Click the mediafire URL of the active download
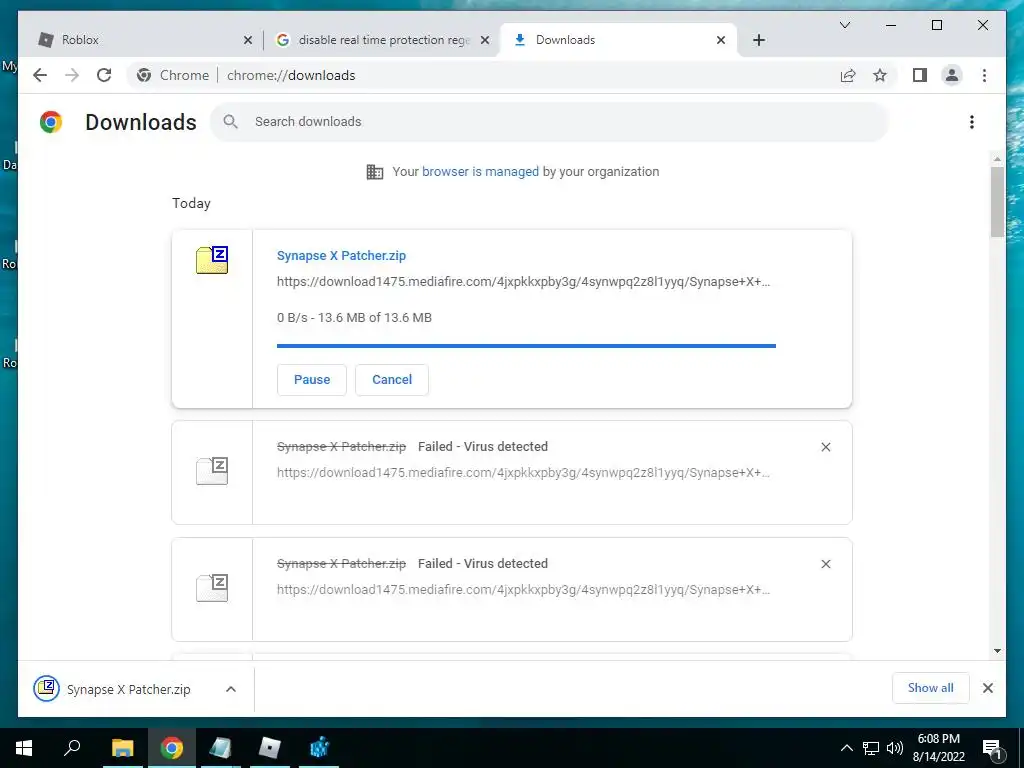 coord(523,281)
